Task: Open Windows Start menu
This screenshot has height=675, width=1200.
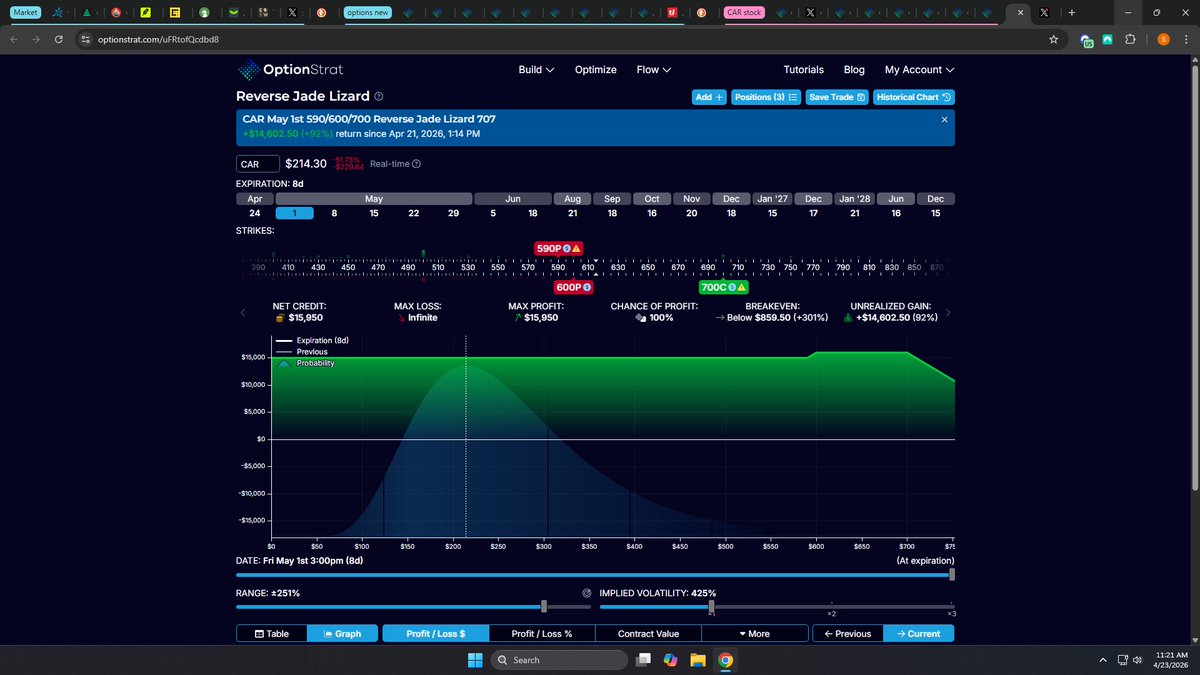Action: (x=475, y=660)
